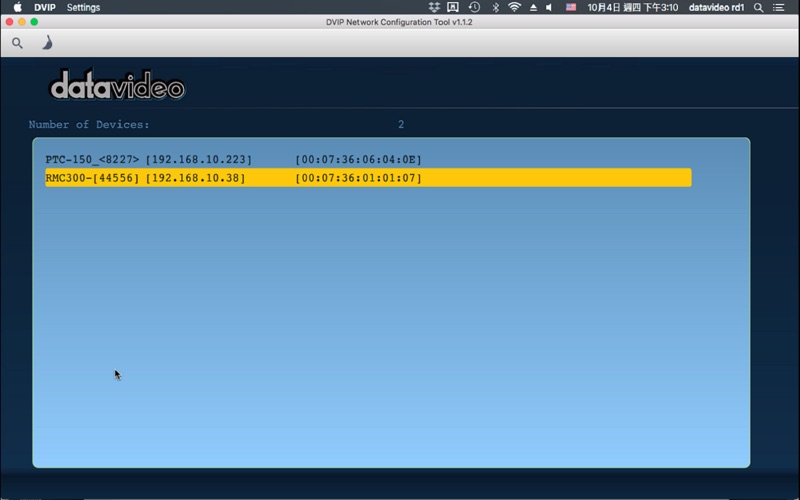Viewport: 800px width, 500px height.
Task: Close the DVIP Network Configuration window
Action: pos(9,22)
